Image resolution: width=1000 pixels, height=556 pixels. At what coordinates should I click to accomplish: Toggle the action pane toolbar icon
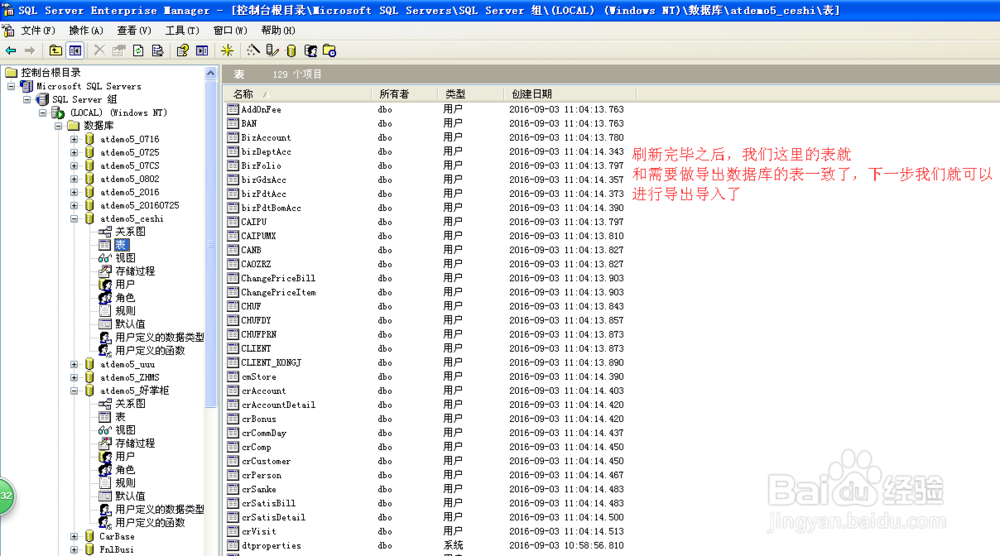click(x=202, y=50)
